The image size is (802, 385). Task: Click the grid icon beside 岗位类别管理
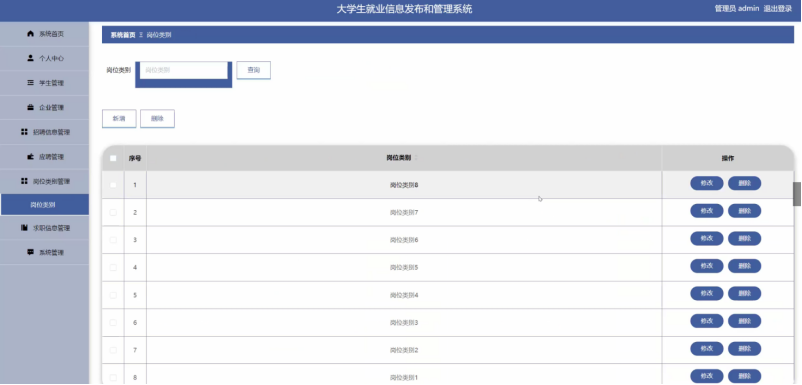[24, 181]
